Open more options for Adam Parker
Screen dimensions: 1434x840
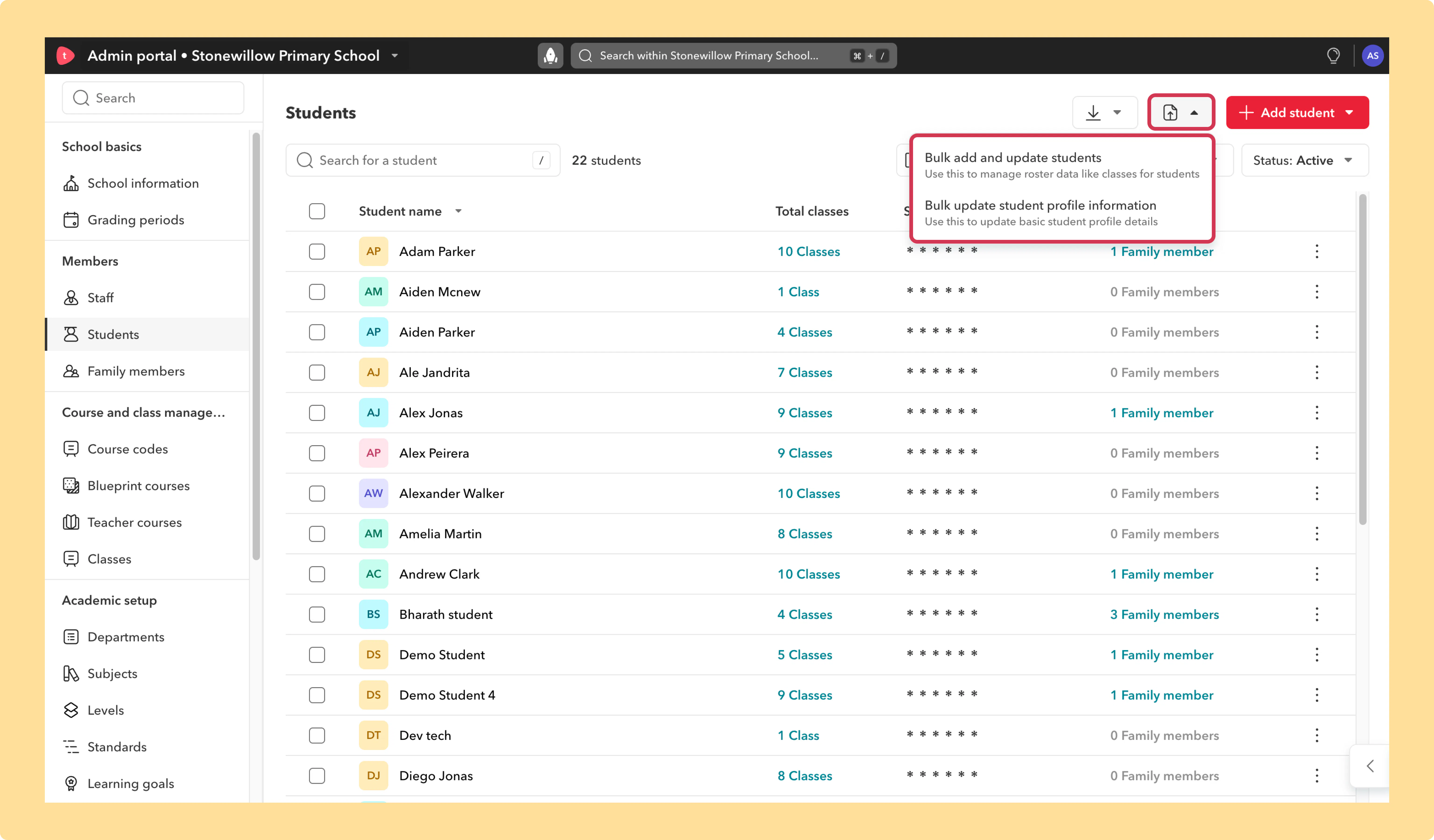tap(1317, 251)
